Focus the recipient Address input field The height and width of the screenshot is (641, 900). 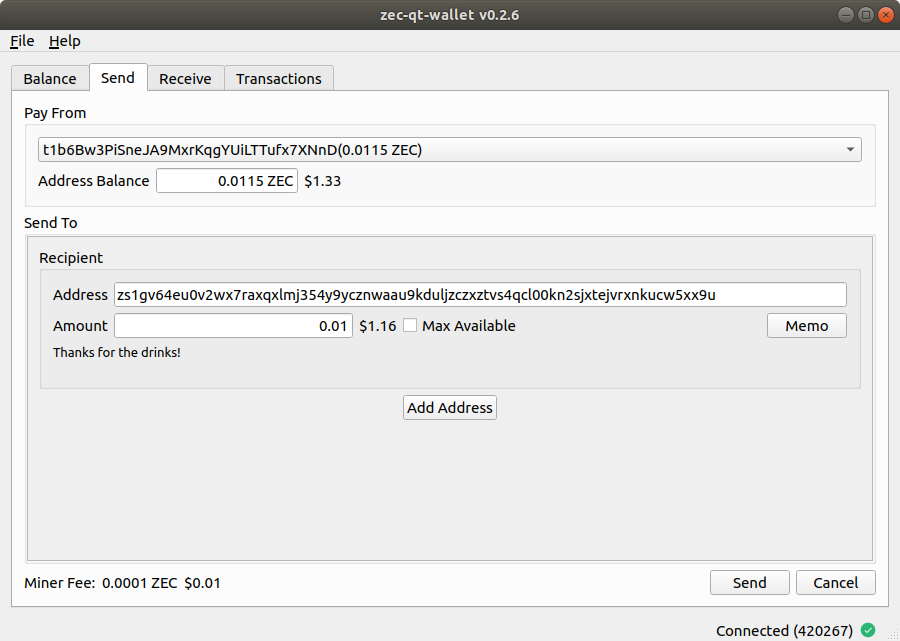(480, 295)
